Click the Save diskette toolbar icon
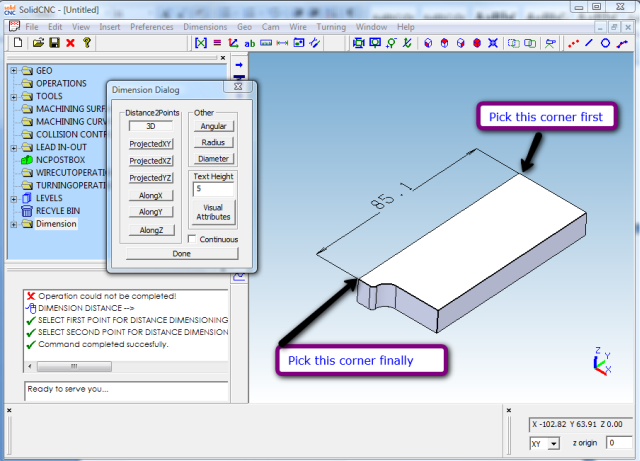640x461 pixels. pos(54,43)
